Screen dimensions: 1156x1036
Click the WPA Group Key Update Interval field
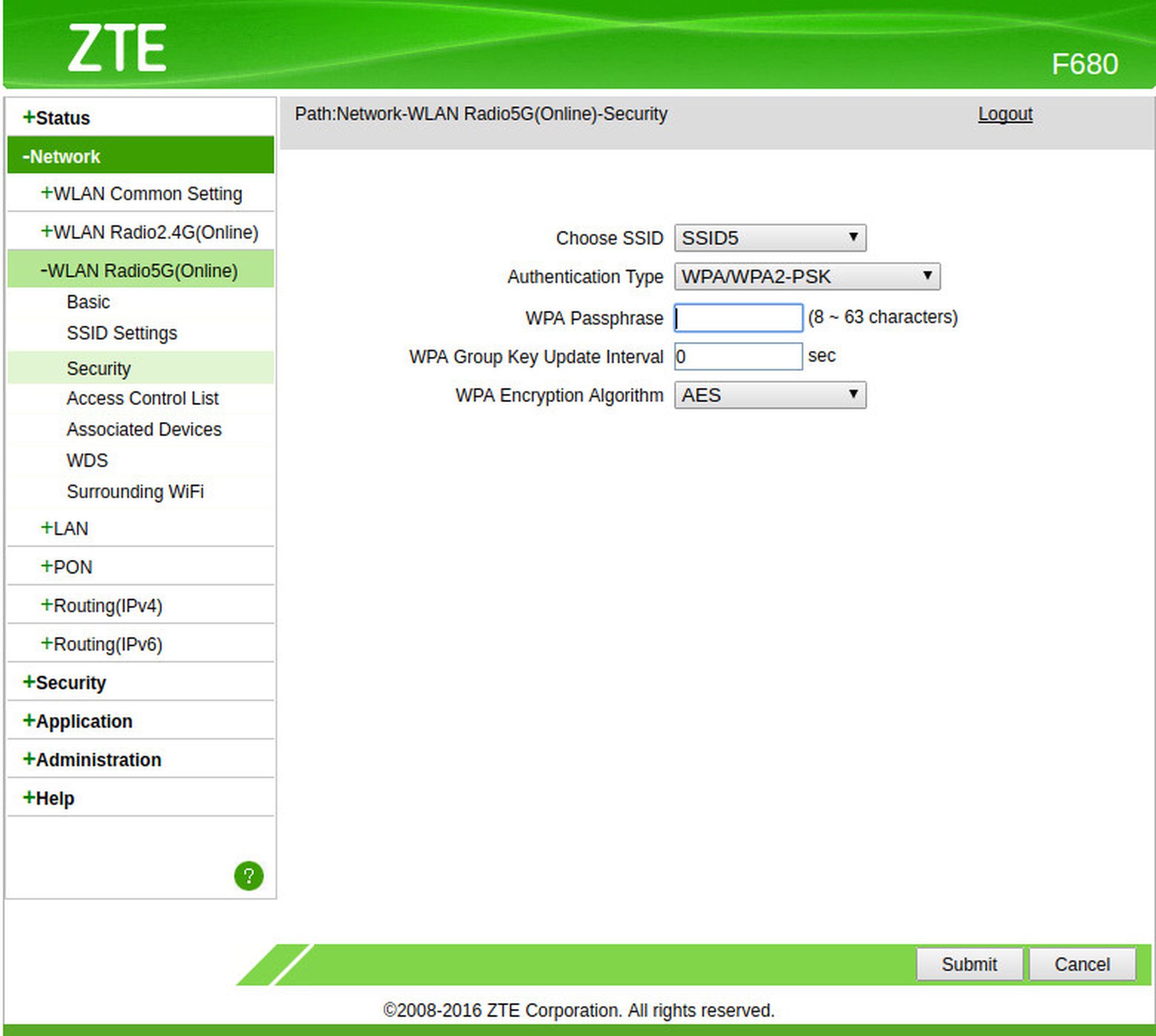[738, 356]
